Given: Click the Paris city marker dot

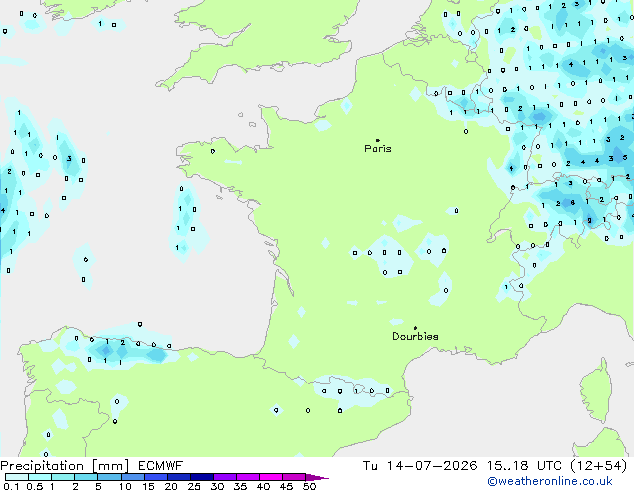Looking at the screenshot, I should coord(378,140).
